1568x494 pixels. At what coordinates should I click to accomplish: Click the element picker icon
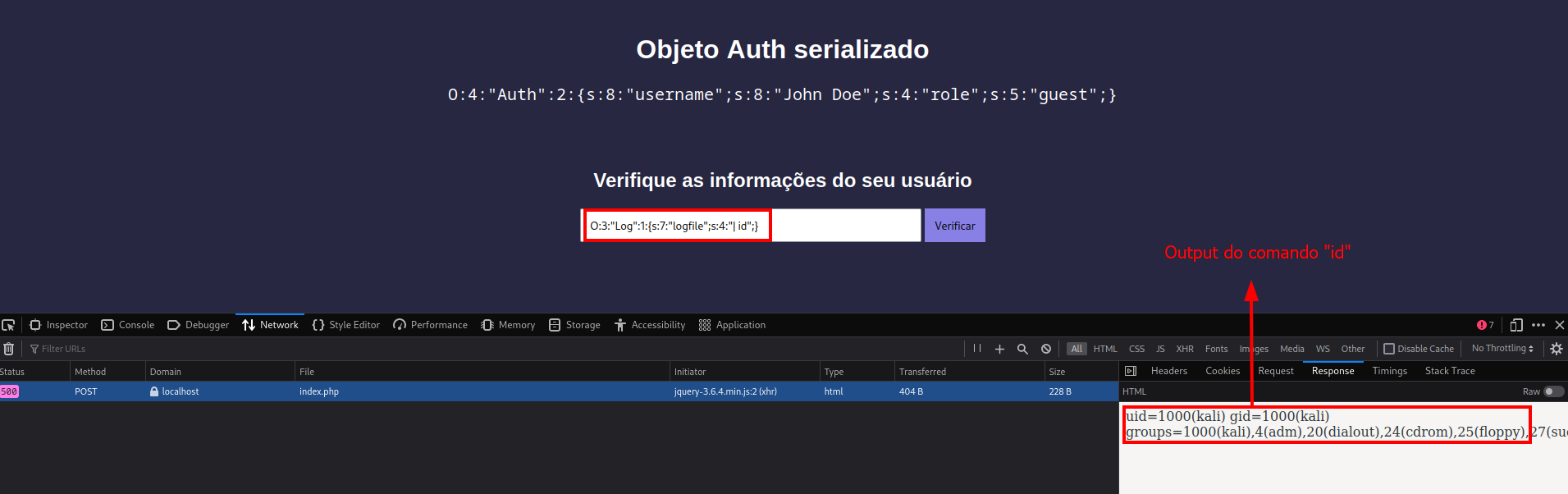pyautogui.click(x=8, y=325)
